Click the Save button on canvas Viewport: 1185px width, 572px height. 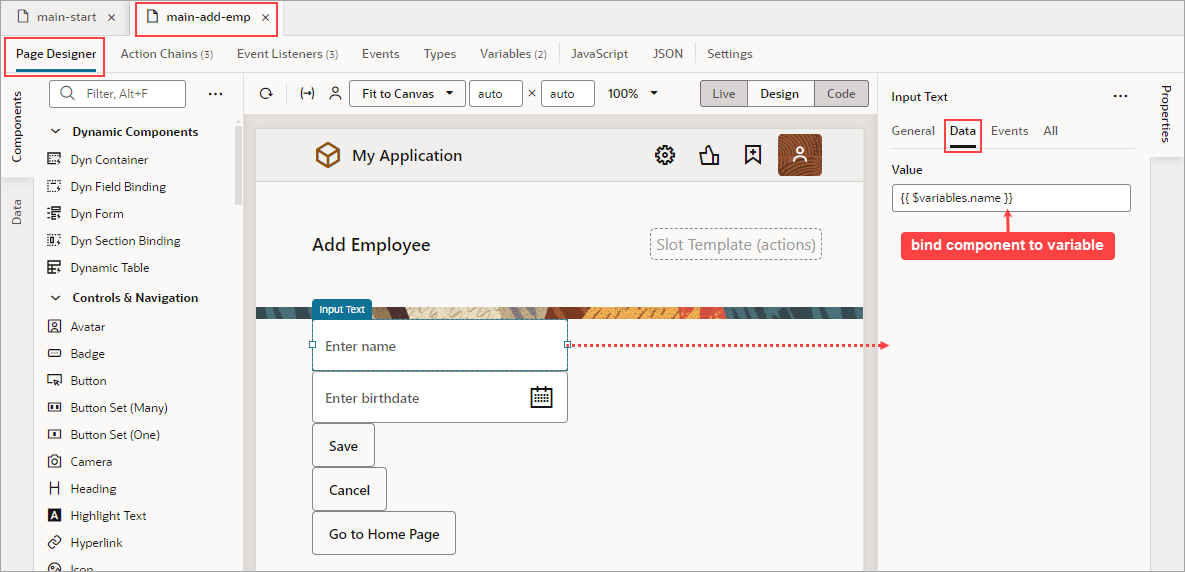[x=343, y=446]
